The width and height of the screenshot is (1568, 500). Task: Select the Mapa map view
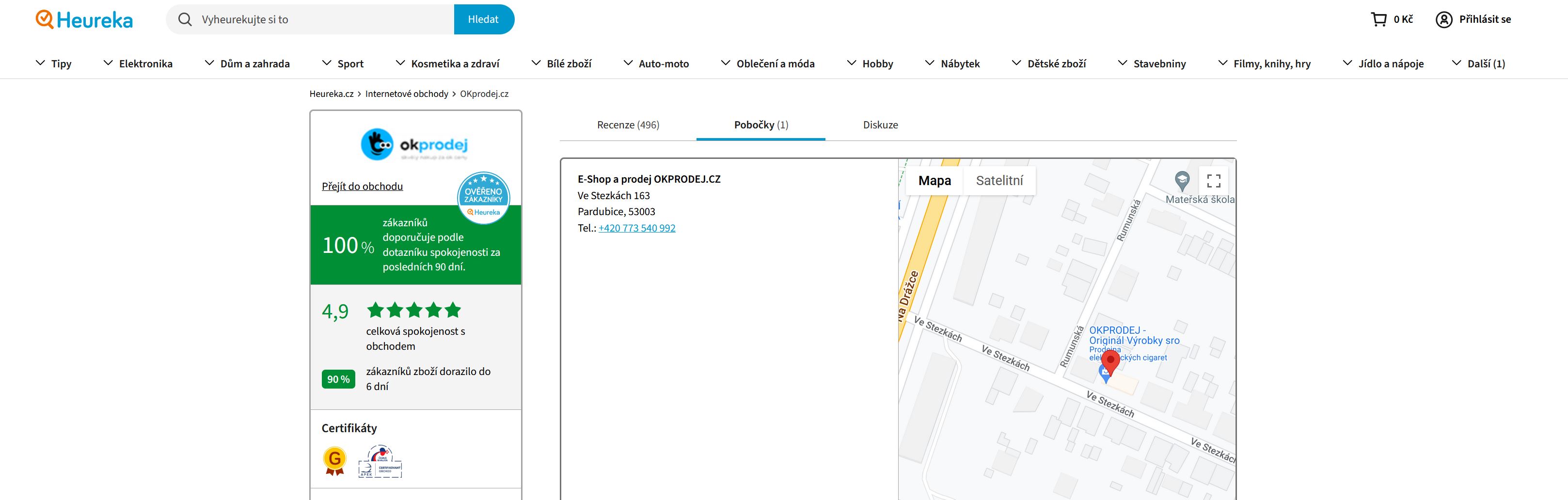(x=934, y=181)
